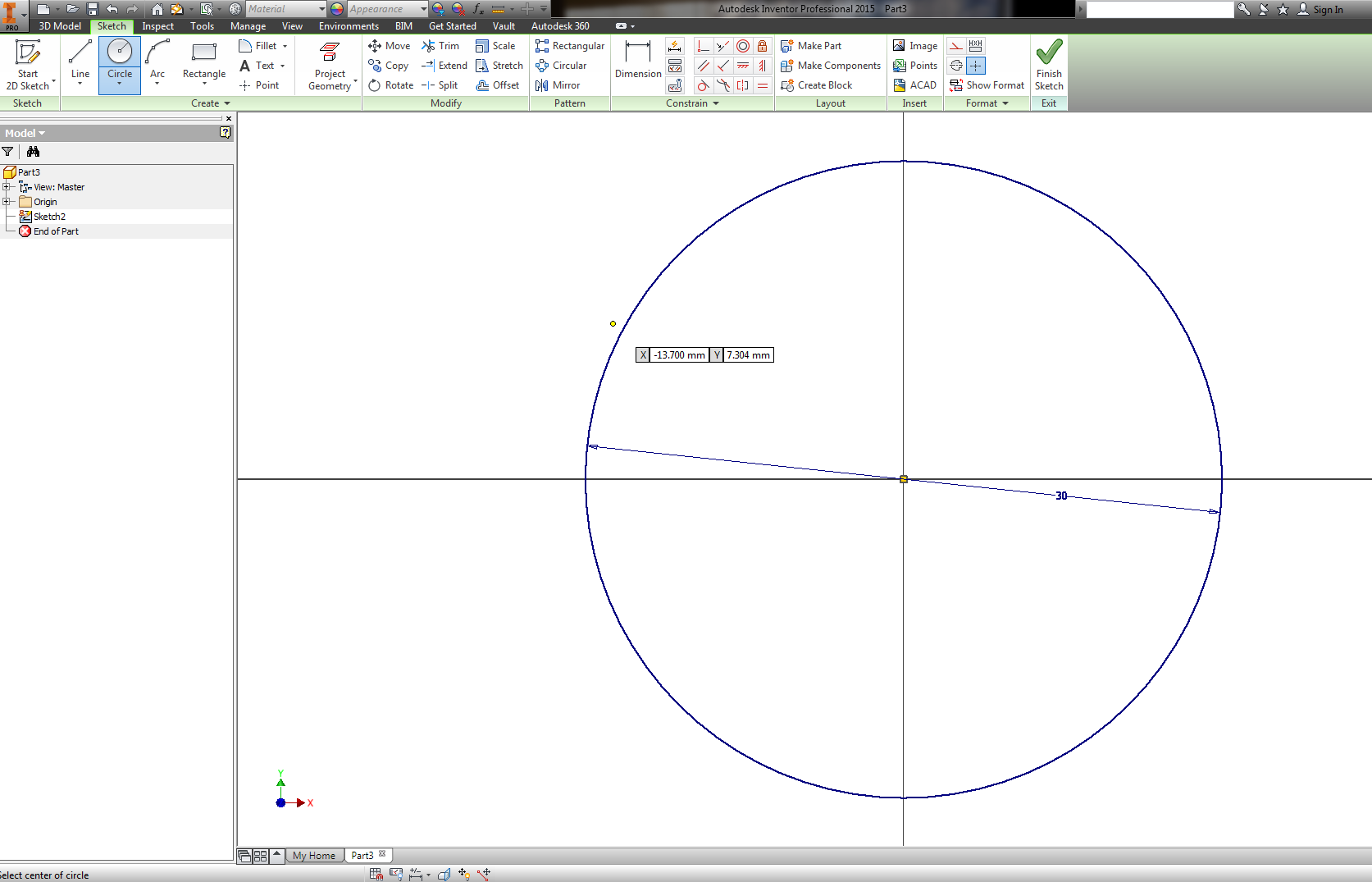Toggle Relax Mode in status bar
Screen dimensions: 1372x882
(485, 875)
